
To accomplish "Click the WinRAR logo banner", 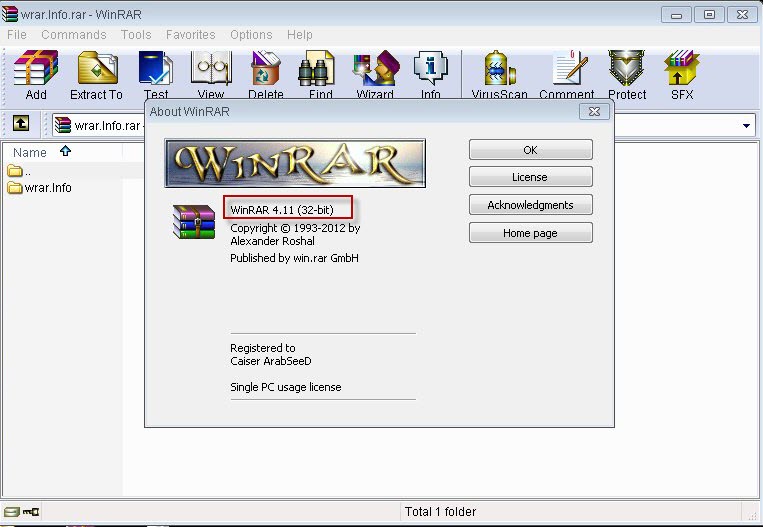I will [x=295, y=163].
